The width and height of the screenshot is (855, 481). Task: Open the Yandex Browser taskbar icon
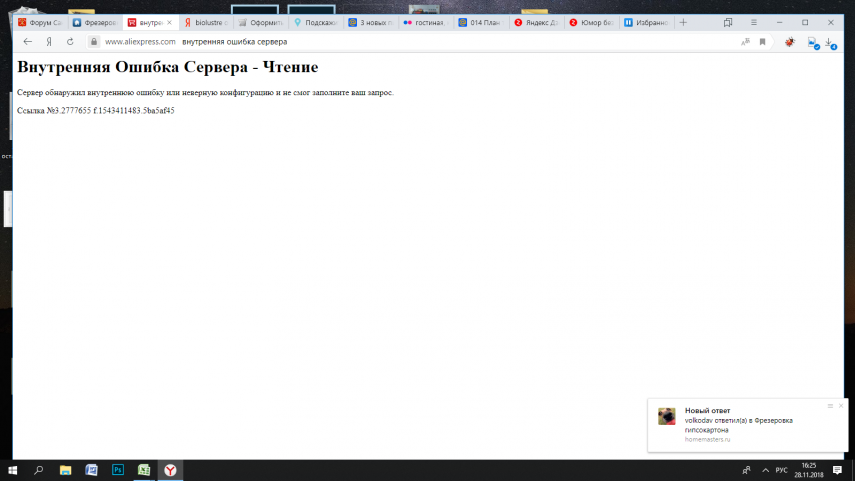tap(171, 470)
